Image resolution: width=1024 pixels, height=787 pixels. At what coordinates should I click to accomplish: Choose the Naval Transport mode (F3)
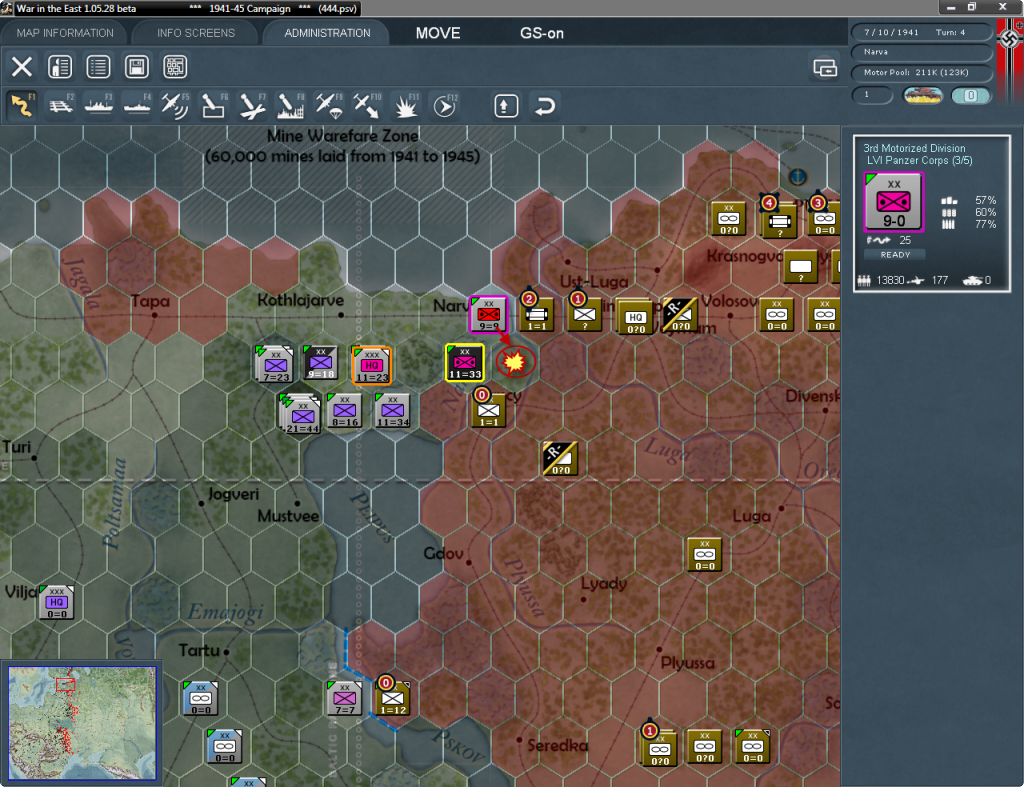coord(99,106)
